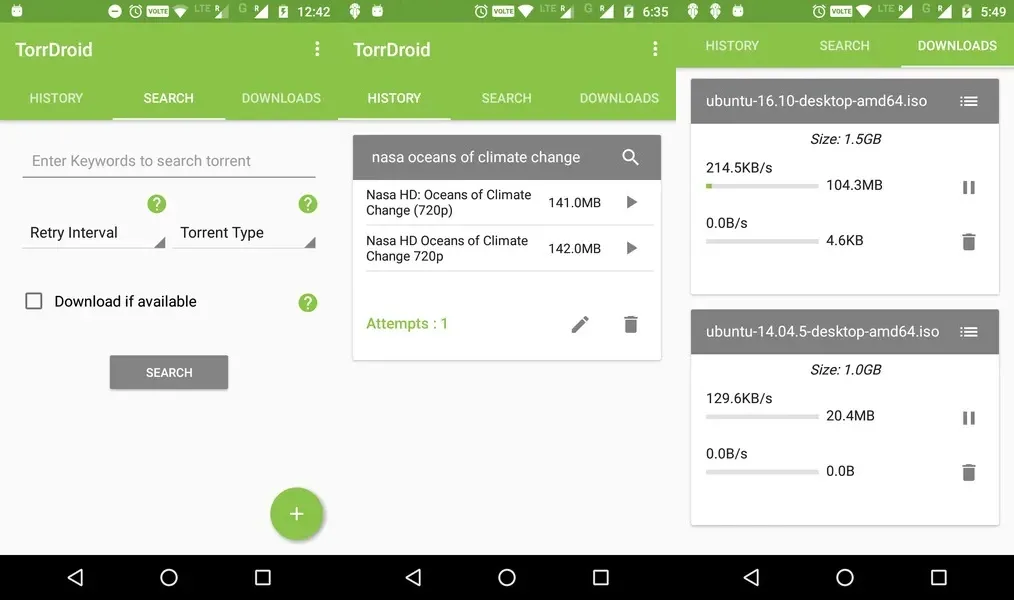Select SEARCH tab on first screen

coord(169,98)
